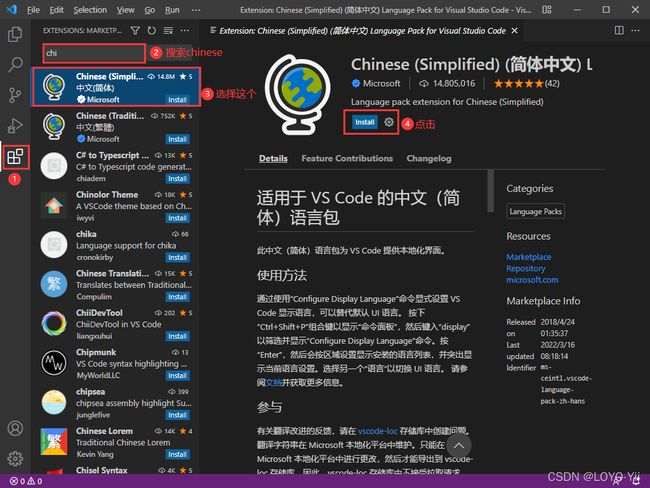Screen dimensions: 650x488
Task: Switch to the Details tab
Action: click(273, 158)
